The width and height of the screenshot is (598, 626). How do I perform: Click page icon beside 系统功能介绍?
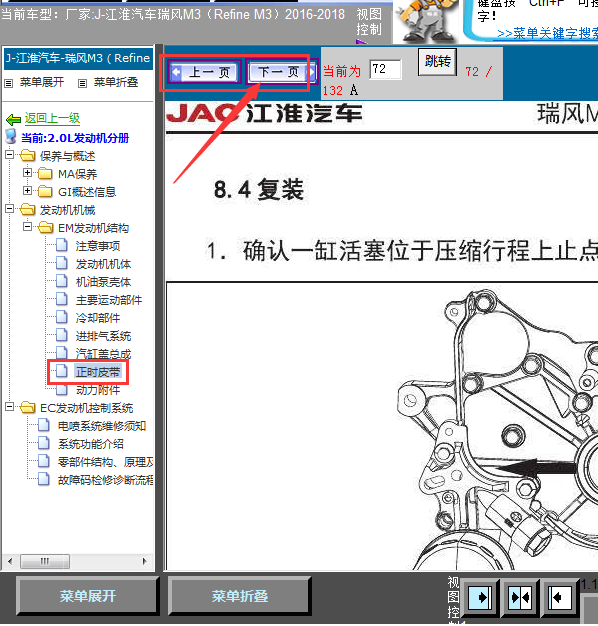pos(44,443)
